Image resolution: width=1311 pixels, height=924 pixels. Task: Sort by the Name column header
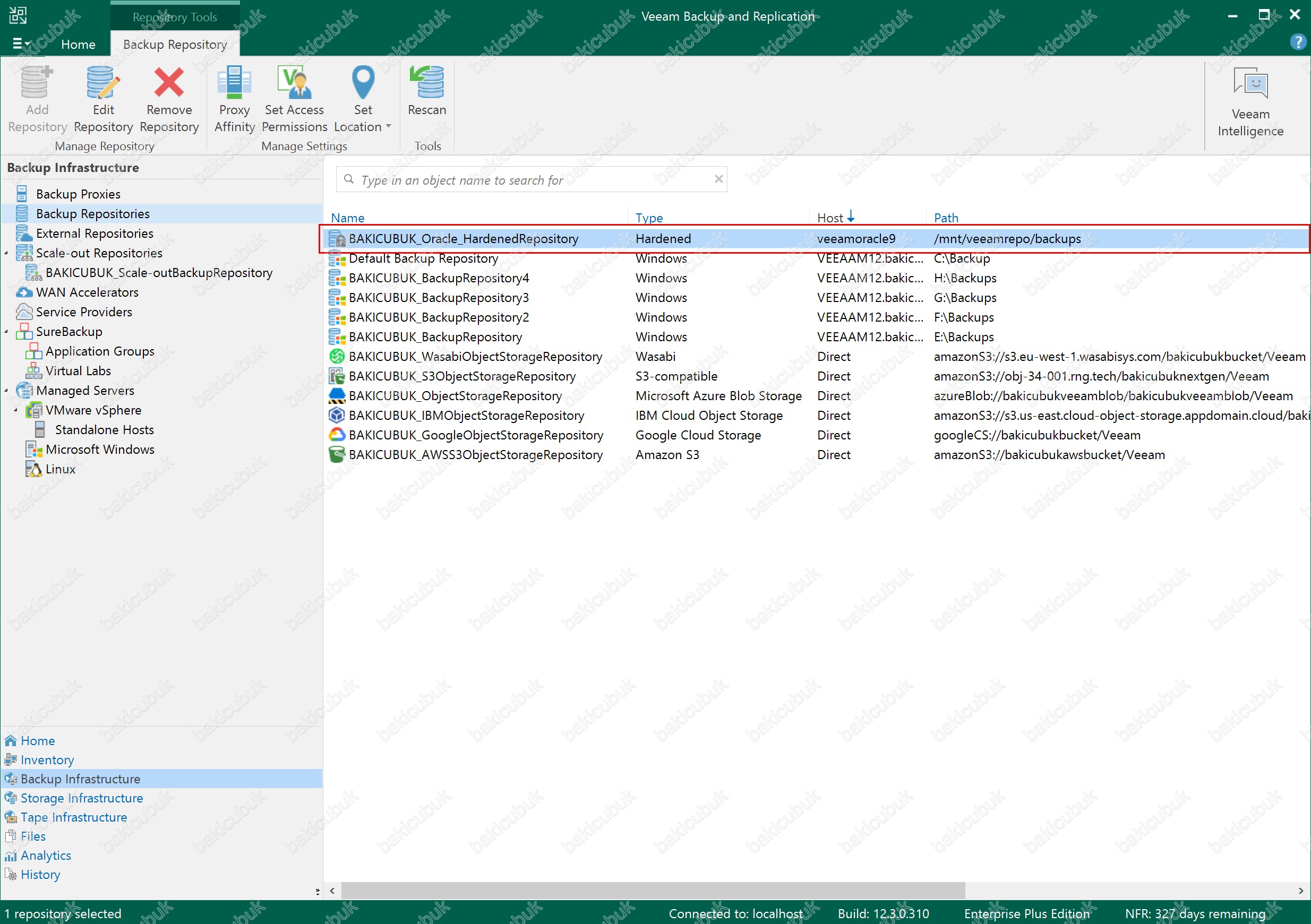click(x=347, y=218)
